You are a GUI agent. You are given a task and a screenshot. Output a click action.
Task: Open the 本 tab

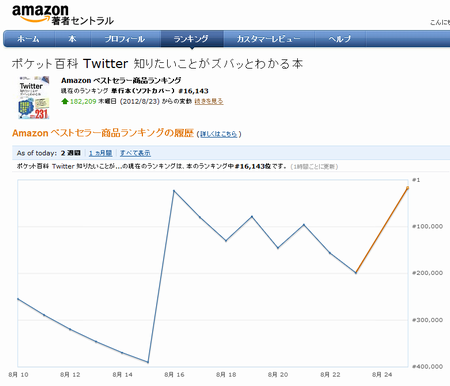point(72,39)
